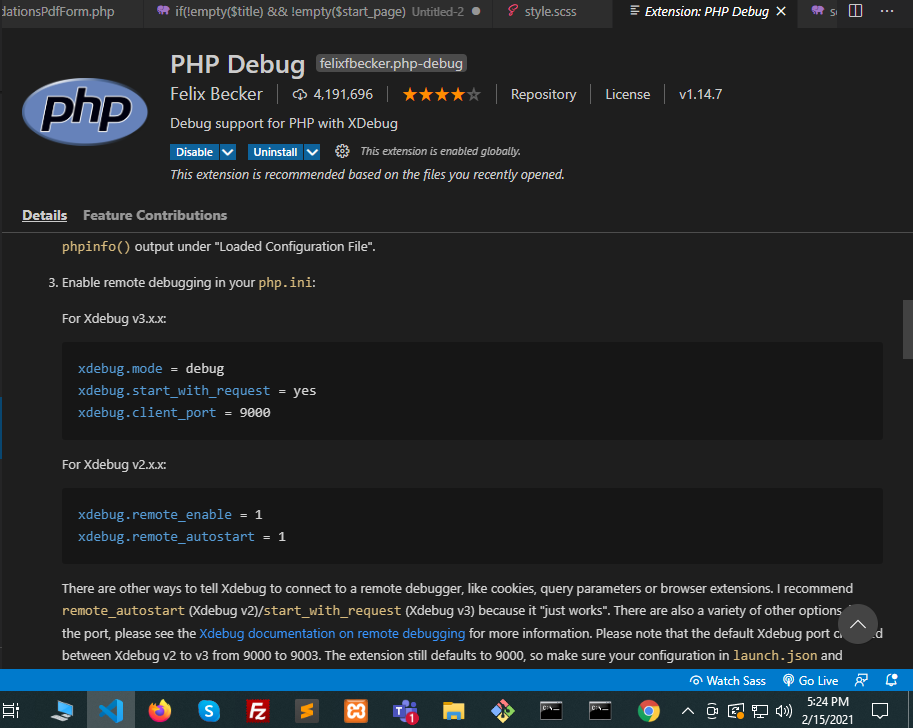Image resolution: width=913 pixels, height=728 pixels.
Task: Open notifications bell in status bar
Action: coord(891,680)
